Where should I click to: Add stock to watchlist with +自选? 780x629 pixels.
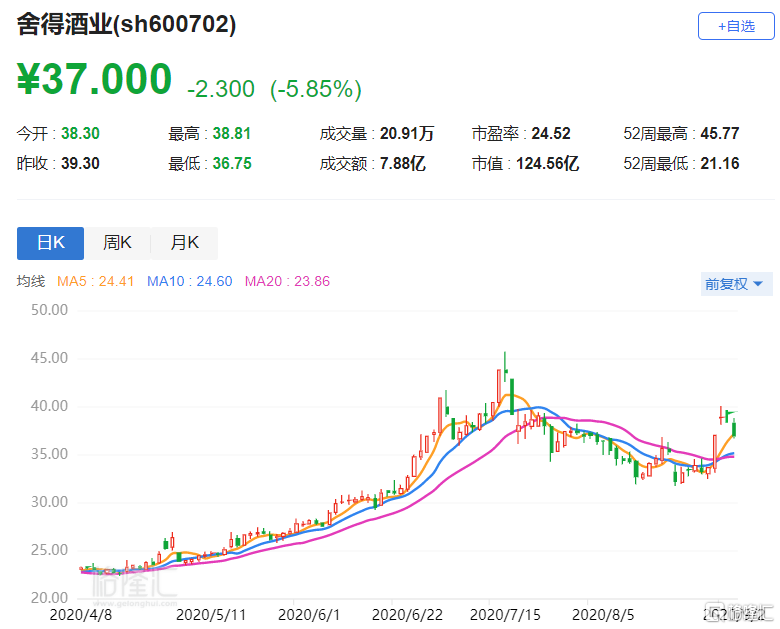point(735,27)
